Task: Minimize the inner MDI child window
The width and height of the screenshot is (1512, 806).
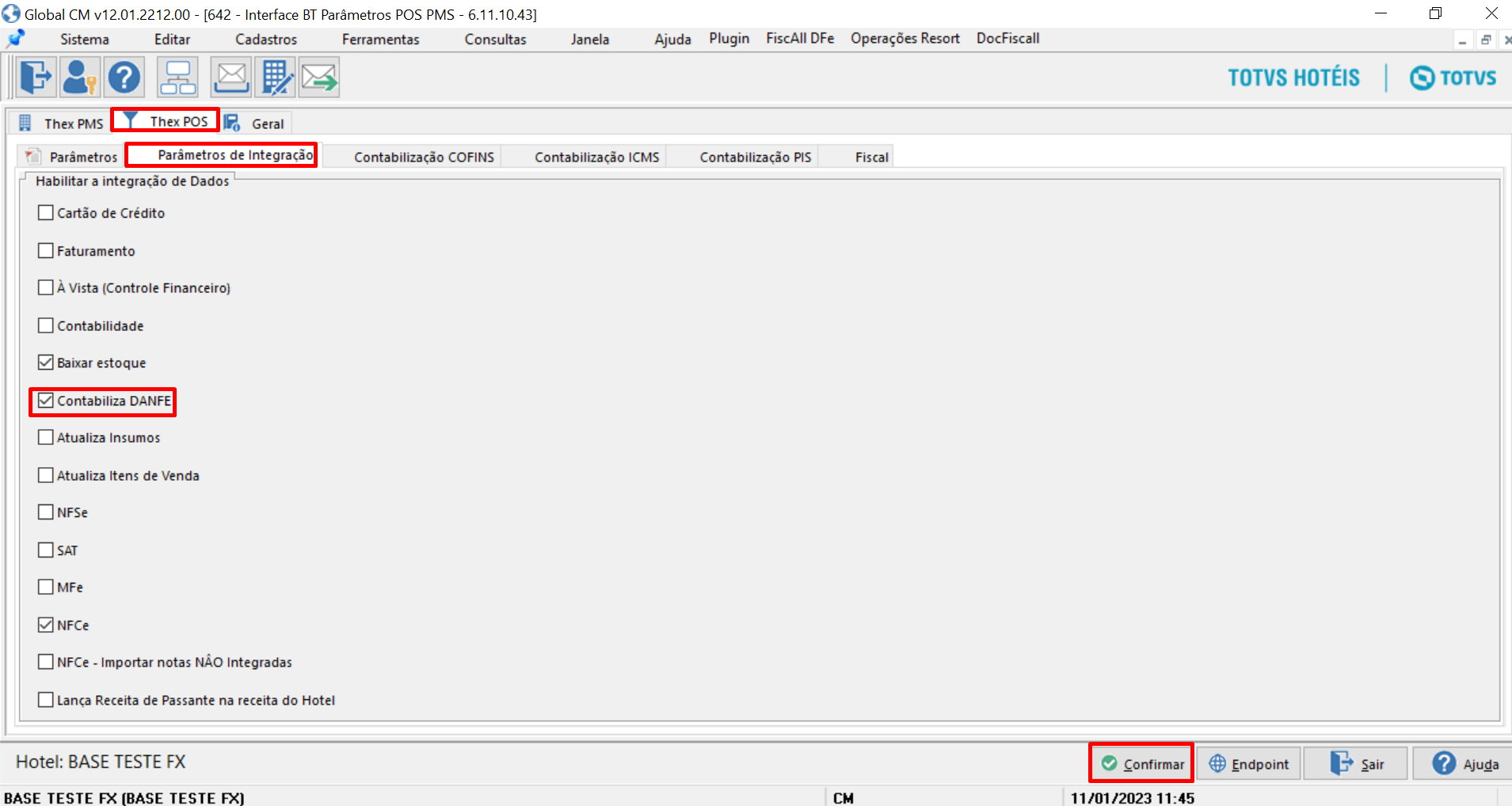Action: pyautogui.click(x=1462, y=40)
